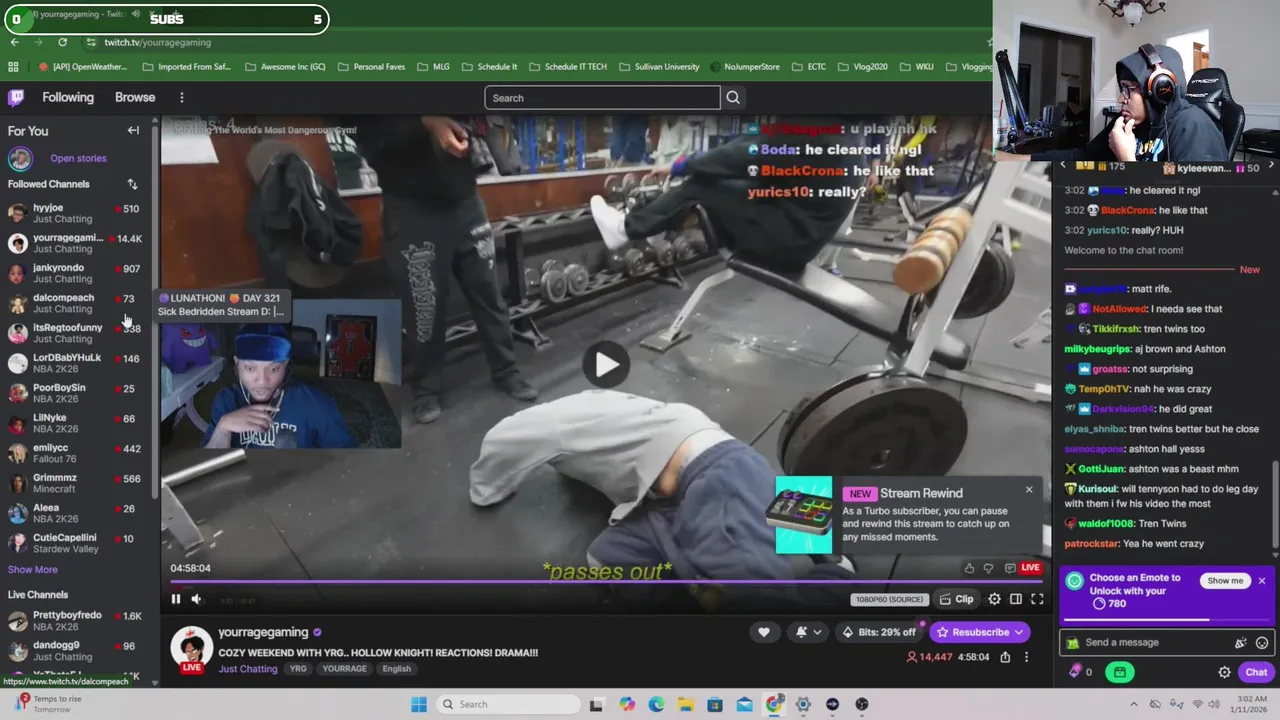Open dalcompeach channel in the sidebar
The image size is (1280, 720).
pos(75,303)
